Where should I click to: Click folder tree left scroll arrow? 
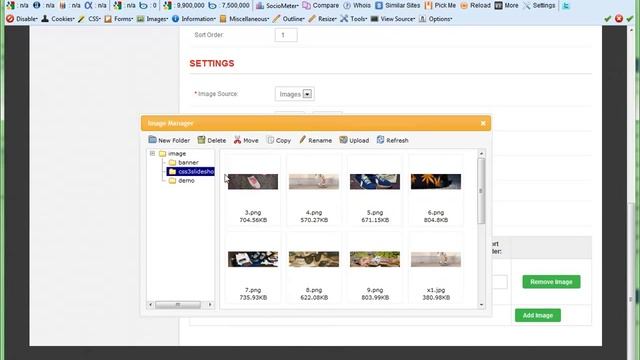[151, 304]
